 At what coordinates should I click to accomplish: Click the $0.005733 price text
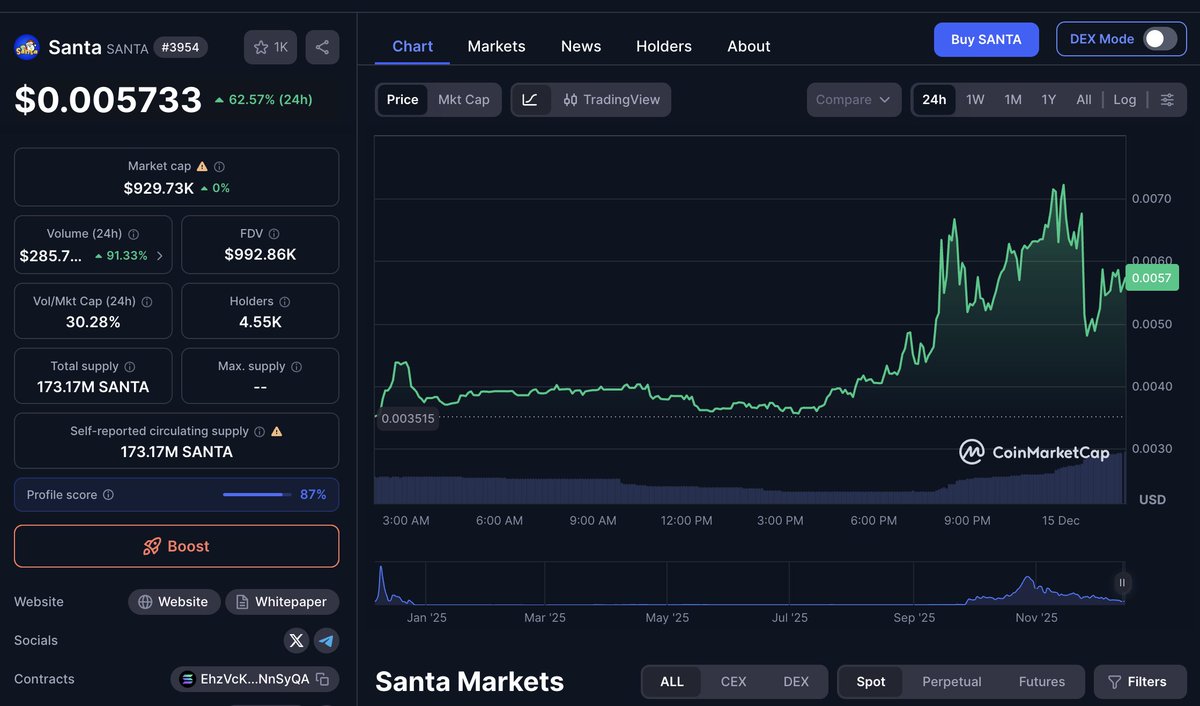[108, 99]
